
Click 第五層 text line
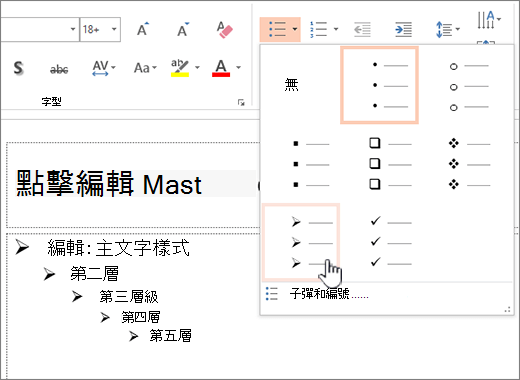pos(170,336)
